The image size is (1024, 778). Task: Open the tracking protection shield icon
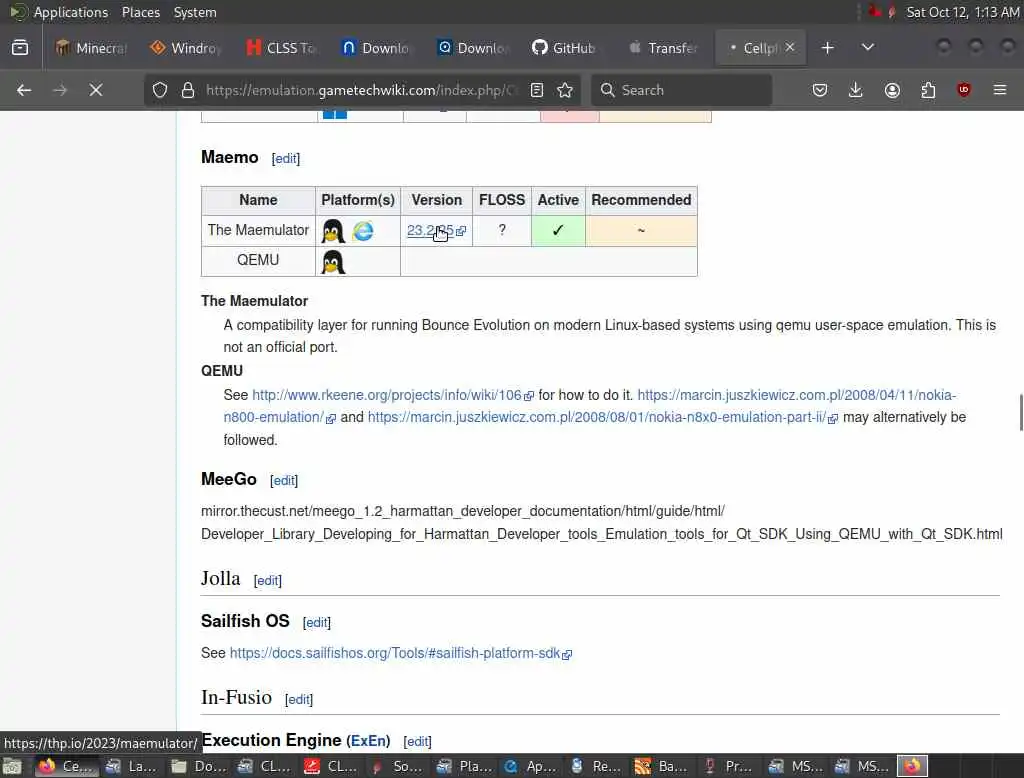click(160, 90)
